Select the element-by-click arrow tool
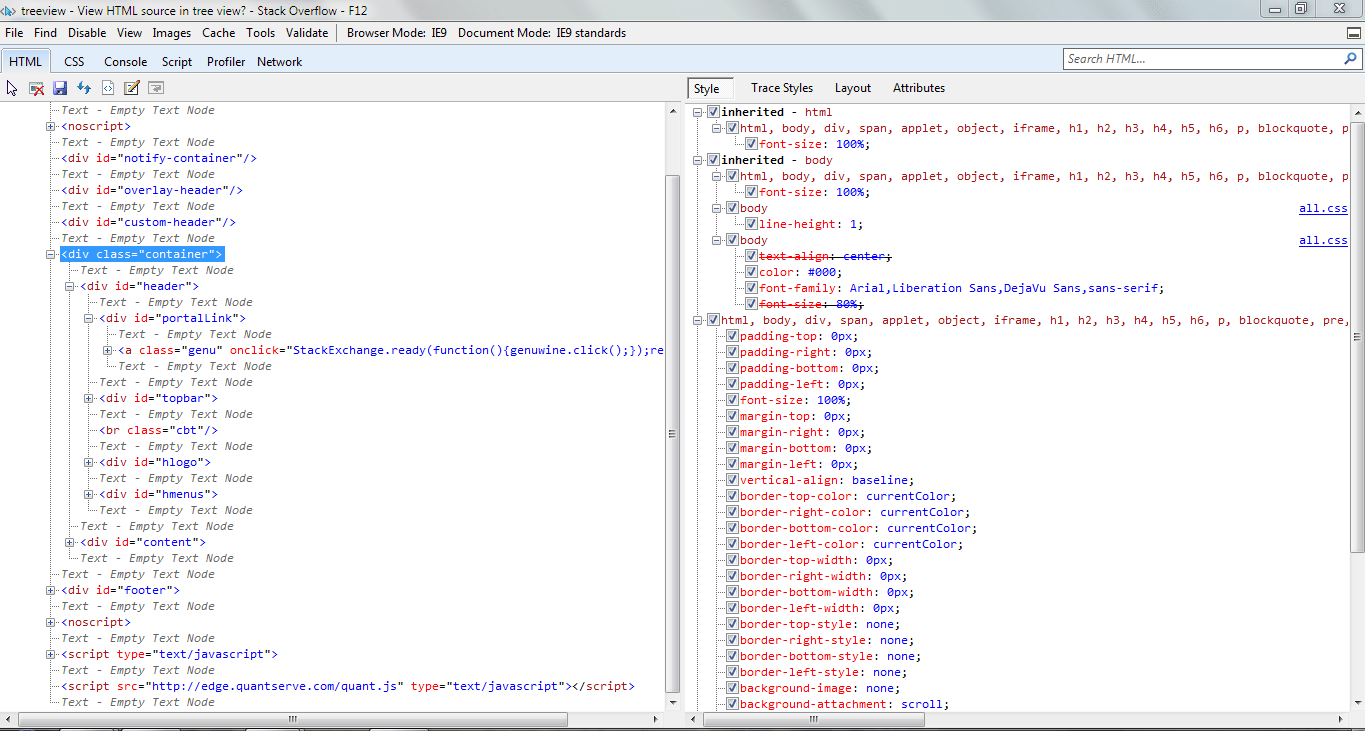Viewport: 1365px width, 731px height. point(12,88)
